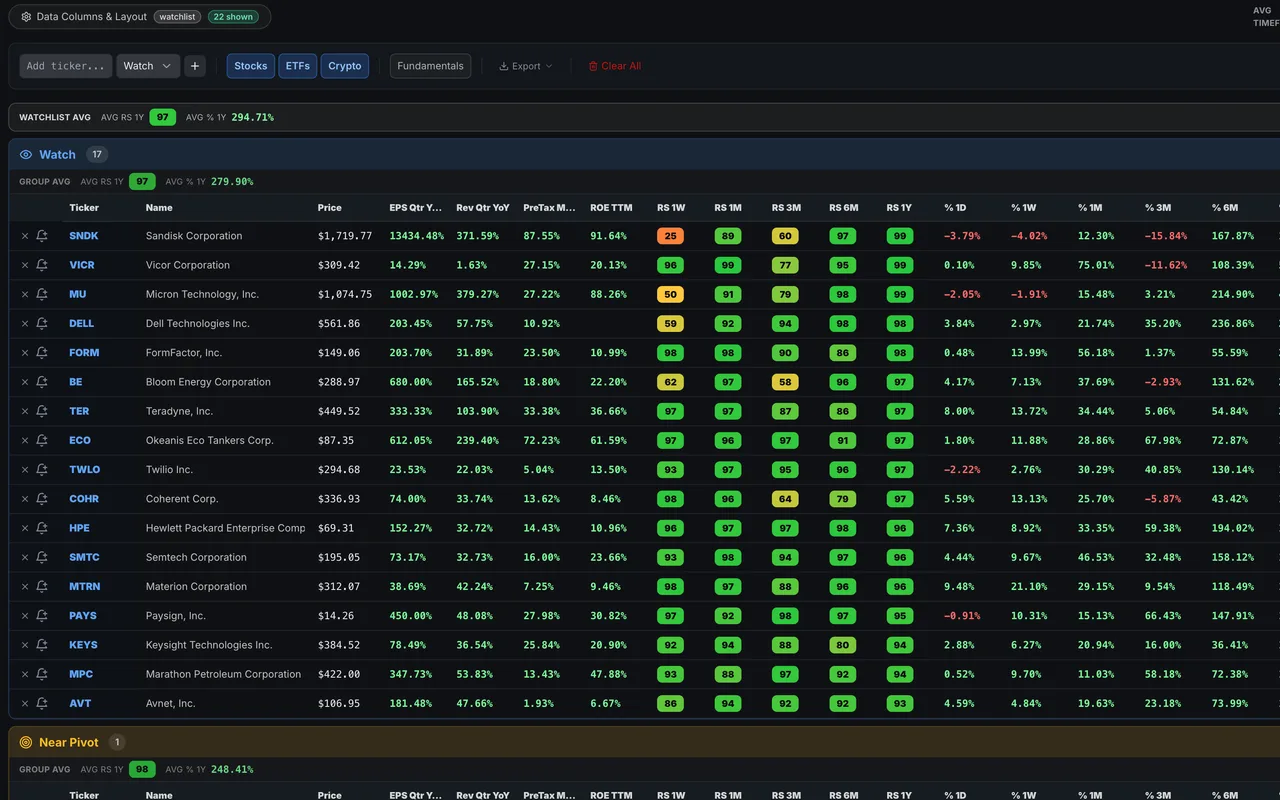This screenshot has height=800, width=1280.
Task: Sort by Rev Qtr YoY column header
Action: pyautogui.click(x=483, y=208)
